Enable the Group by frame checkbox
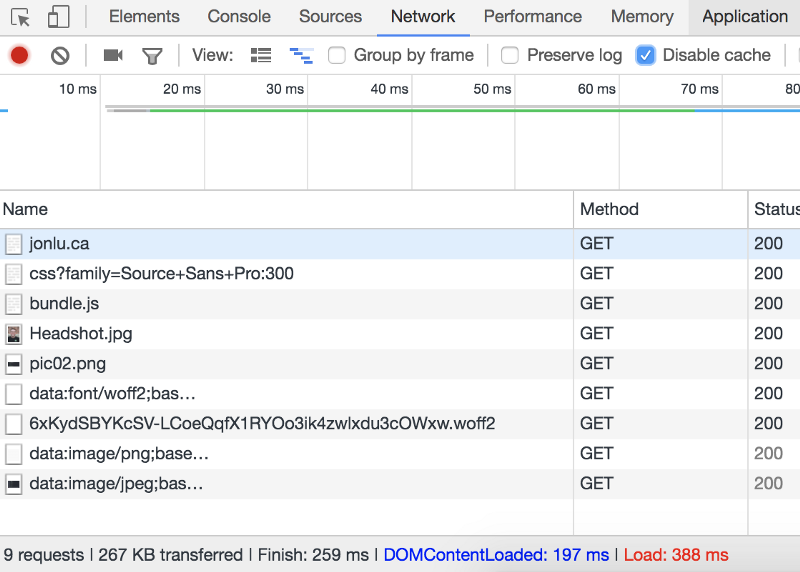Image resolution: width=800 pixels, height=572 pixels. [x=337, y=55]
